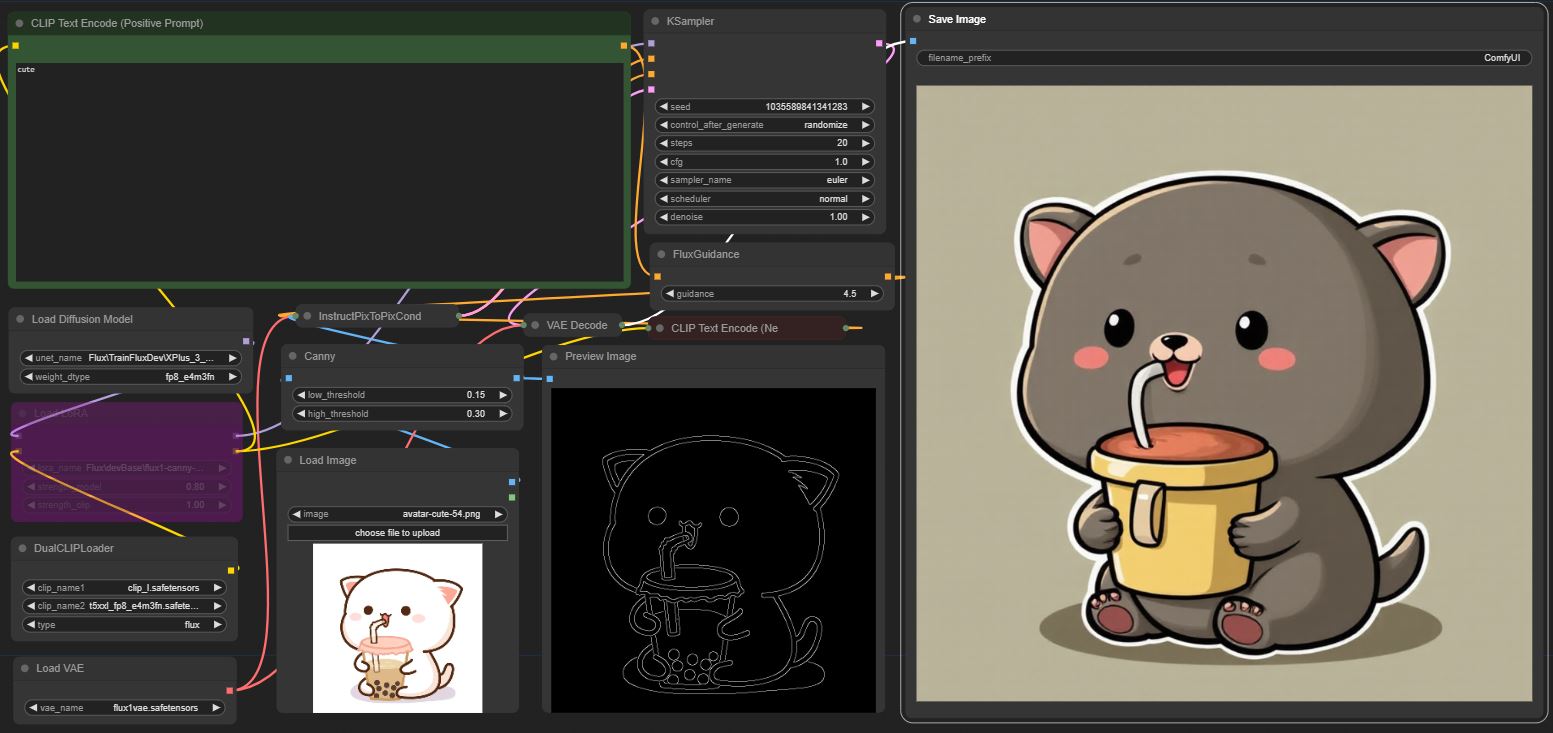Collapse the Preview Image node dot
The width and height of the screenshot is (1553, 733).
pyautogui.click(x=554, y=356)
